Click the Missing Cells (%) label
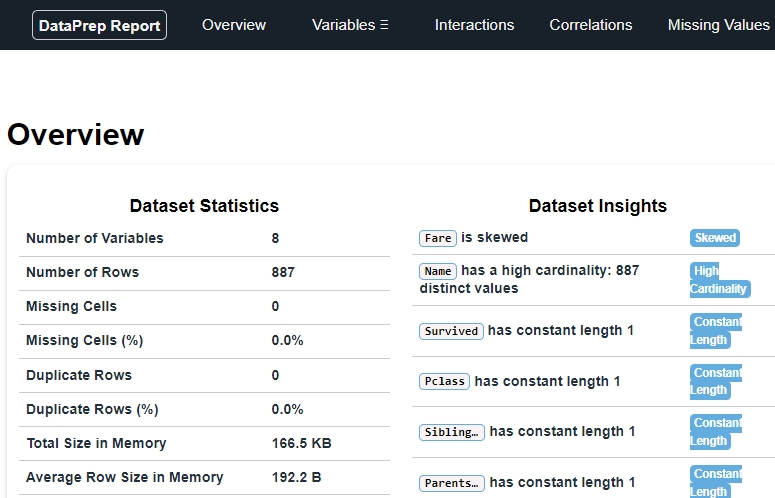Screen dimensions: 775x498 click(x=85, y=340)
